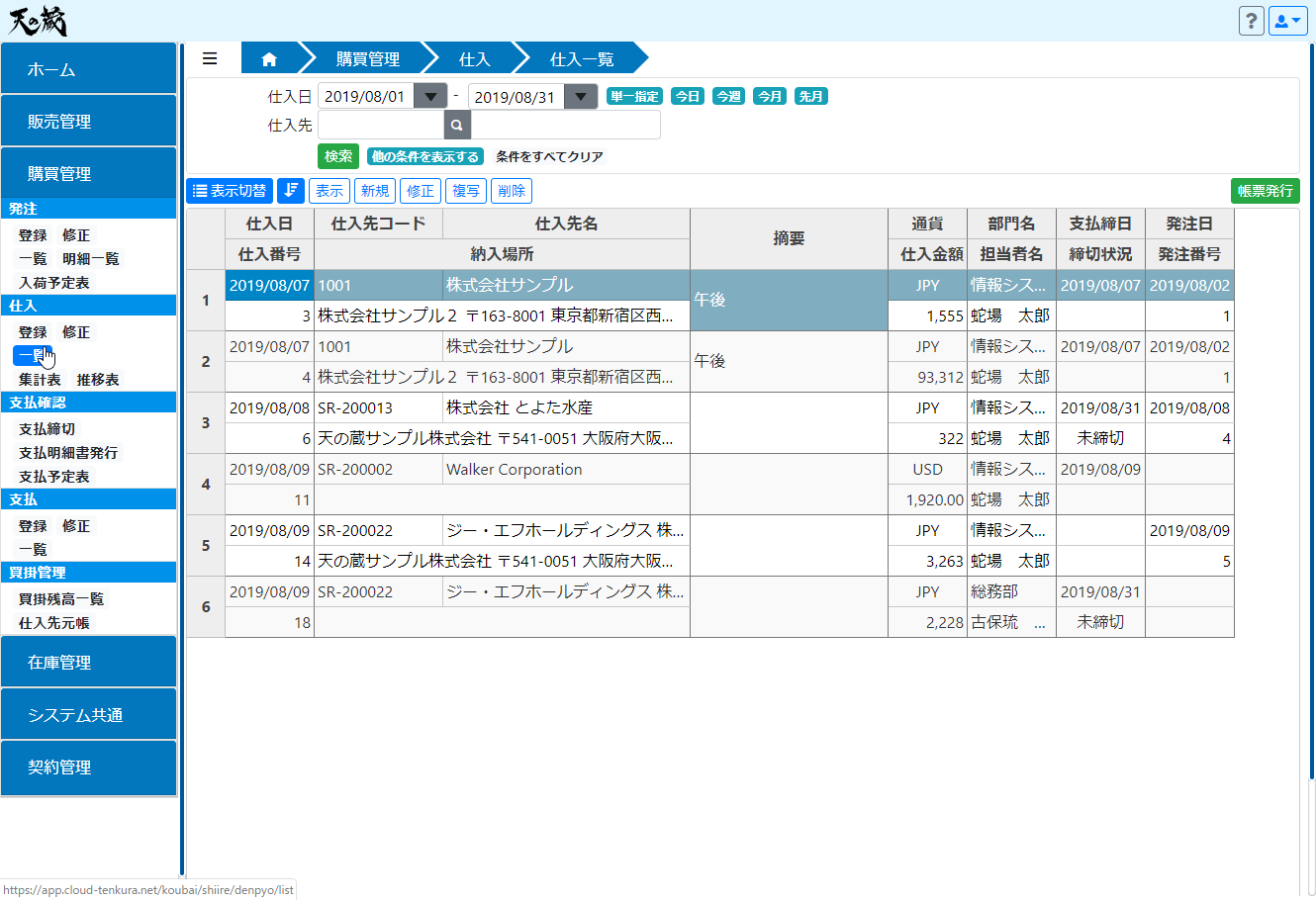Open 仕入 推移表 link
1316x900 pixels.
(x=98, y=380)
